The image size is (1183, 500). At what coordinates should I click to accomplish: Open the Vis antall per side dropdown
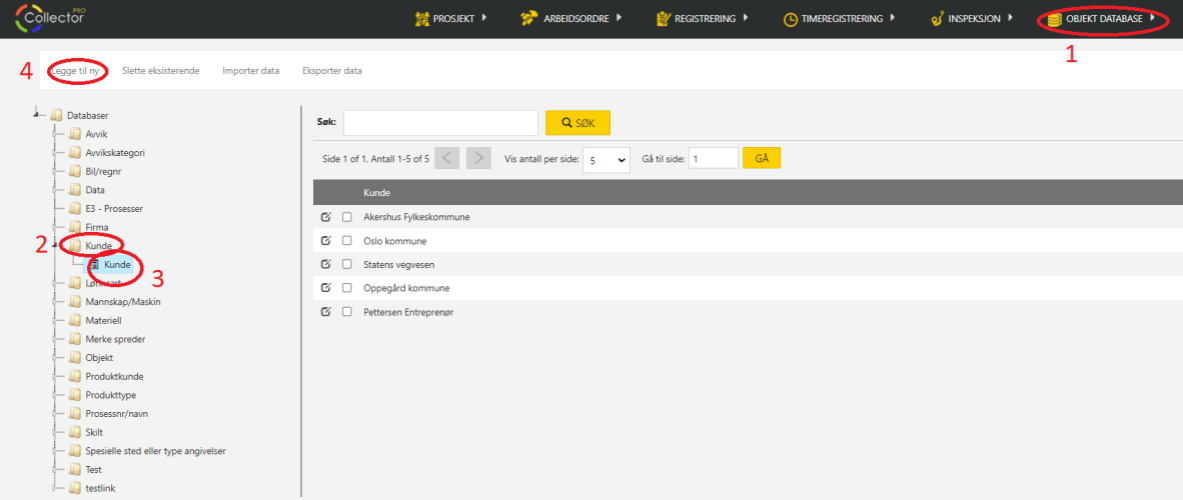click(607, 160)
